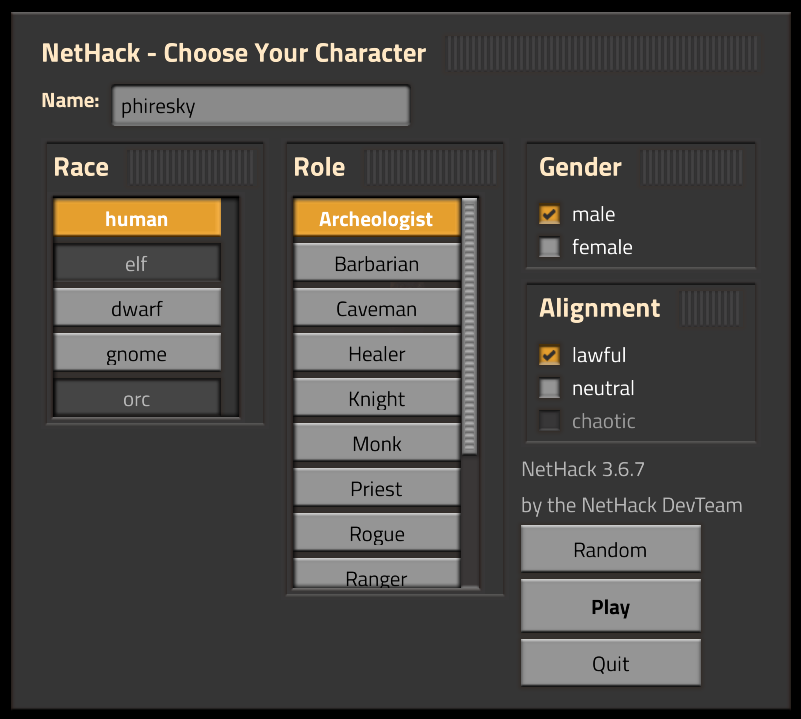Image resolution: width=801 pixels, height=719 pixels.
Task: Choose the gnome race
Action: (137, 353)
